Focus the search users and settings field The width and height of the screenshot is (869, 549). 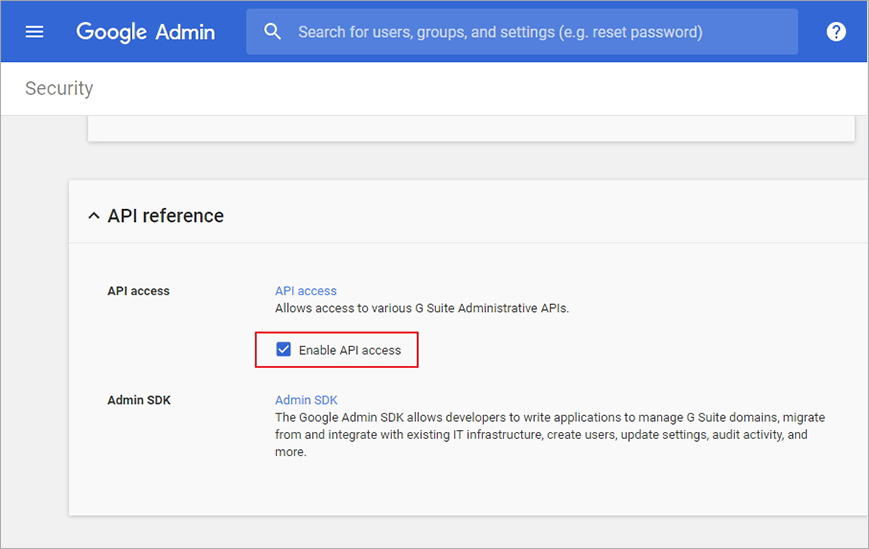(x=522, y=32)
